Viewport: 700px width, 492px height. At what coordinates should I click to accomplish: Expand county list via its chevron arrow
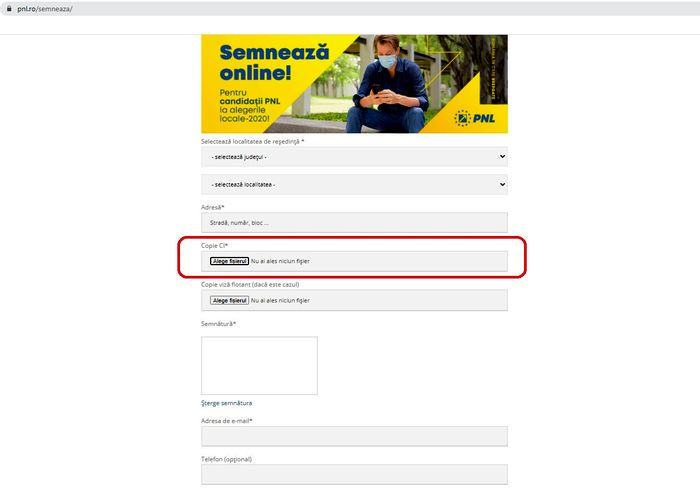point(502,157)
